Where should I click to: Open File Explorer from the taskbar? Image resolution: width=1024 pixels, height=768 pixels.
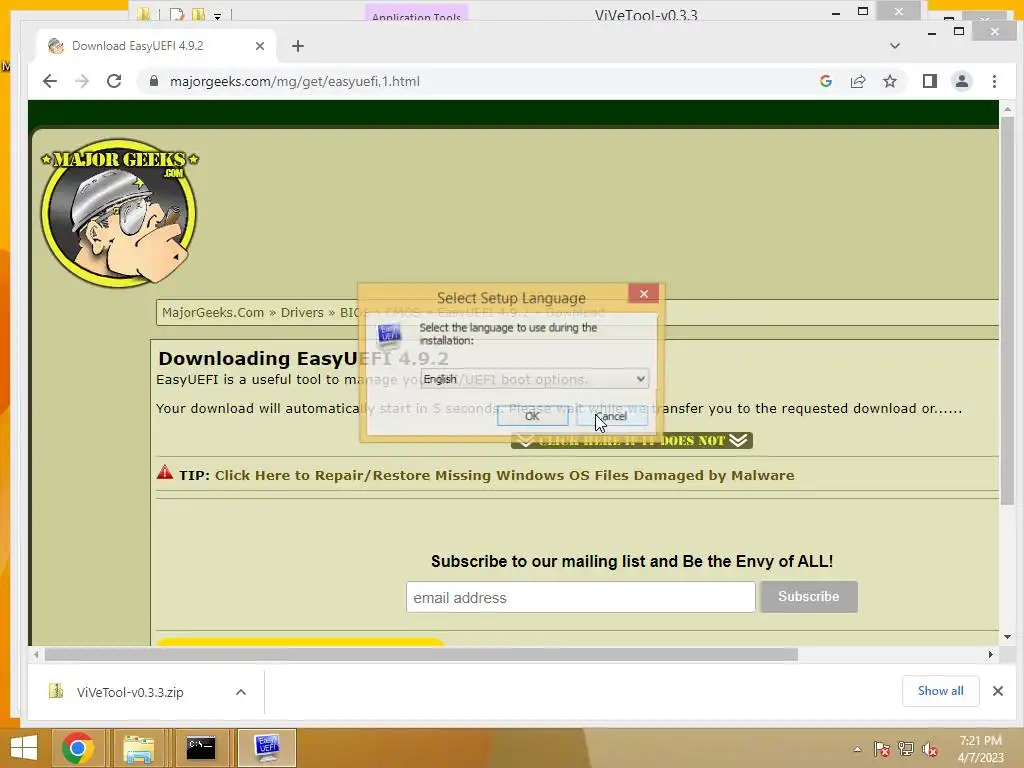coord(139,748)
